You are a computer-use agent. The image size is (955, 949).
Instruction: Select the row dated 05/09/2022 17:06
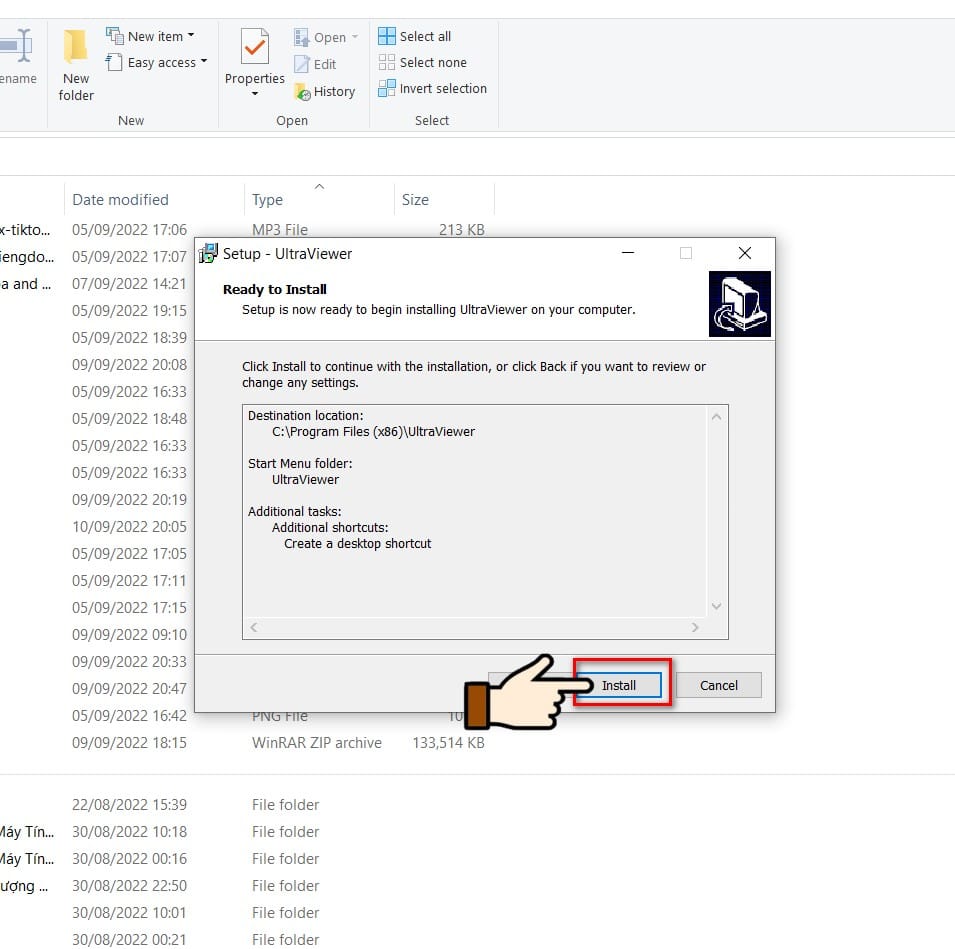[244, 230]
